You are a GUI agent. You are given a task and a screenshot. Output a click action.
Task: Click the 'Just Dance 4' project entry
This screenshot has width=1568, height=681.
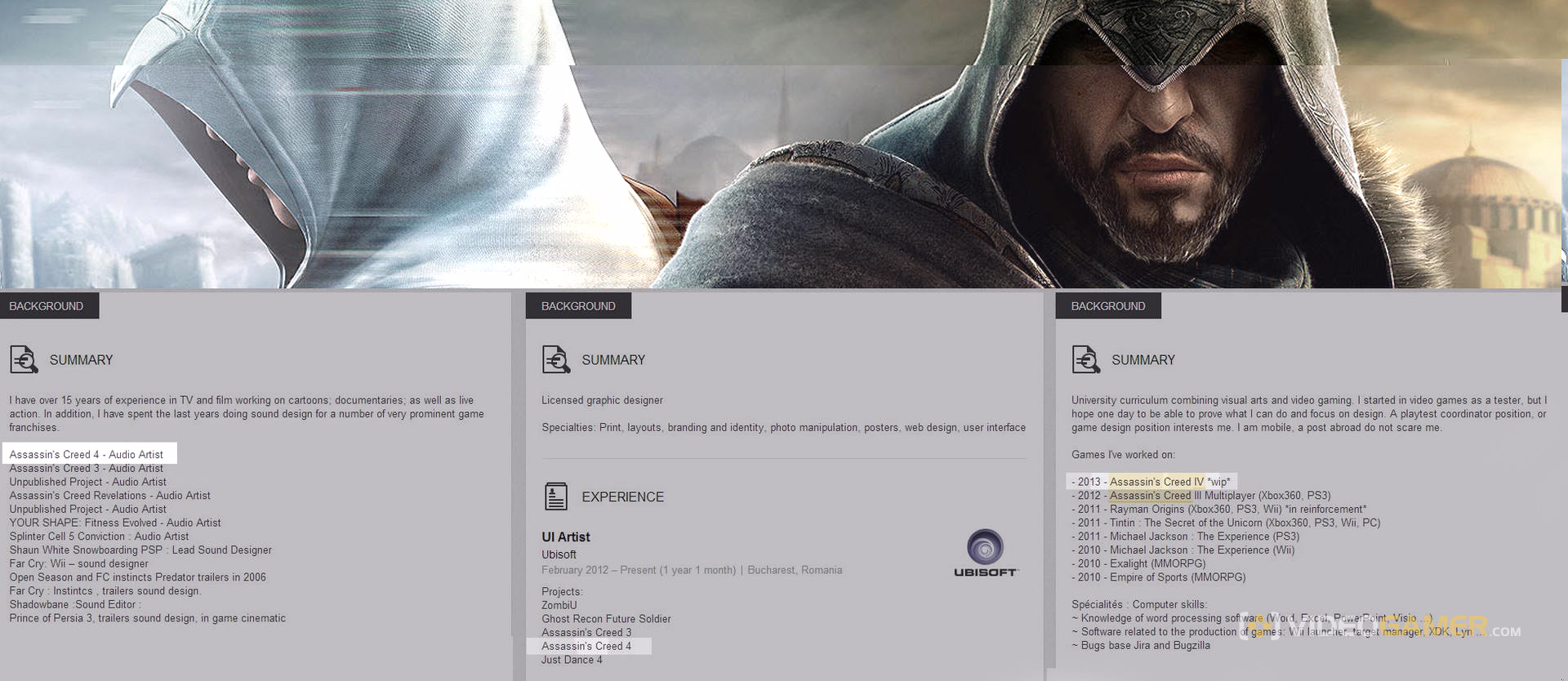click(572, 660)
